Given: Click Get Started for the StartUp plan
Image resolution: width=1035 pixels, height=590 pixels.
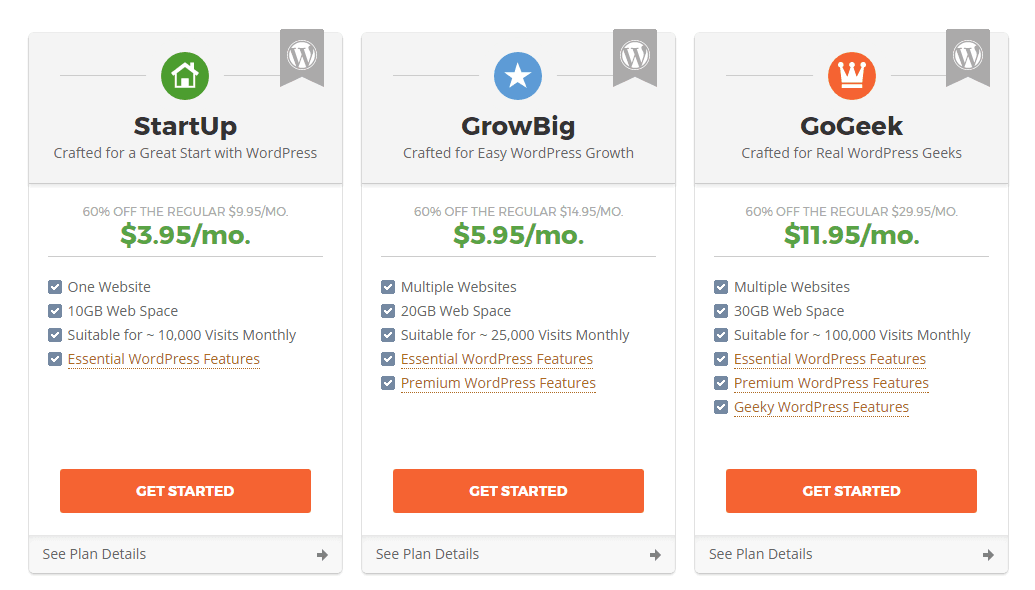Looking at the screenshot, I should pos(185,491).
